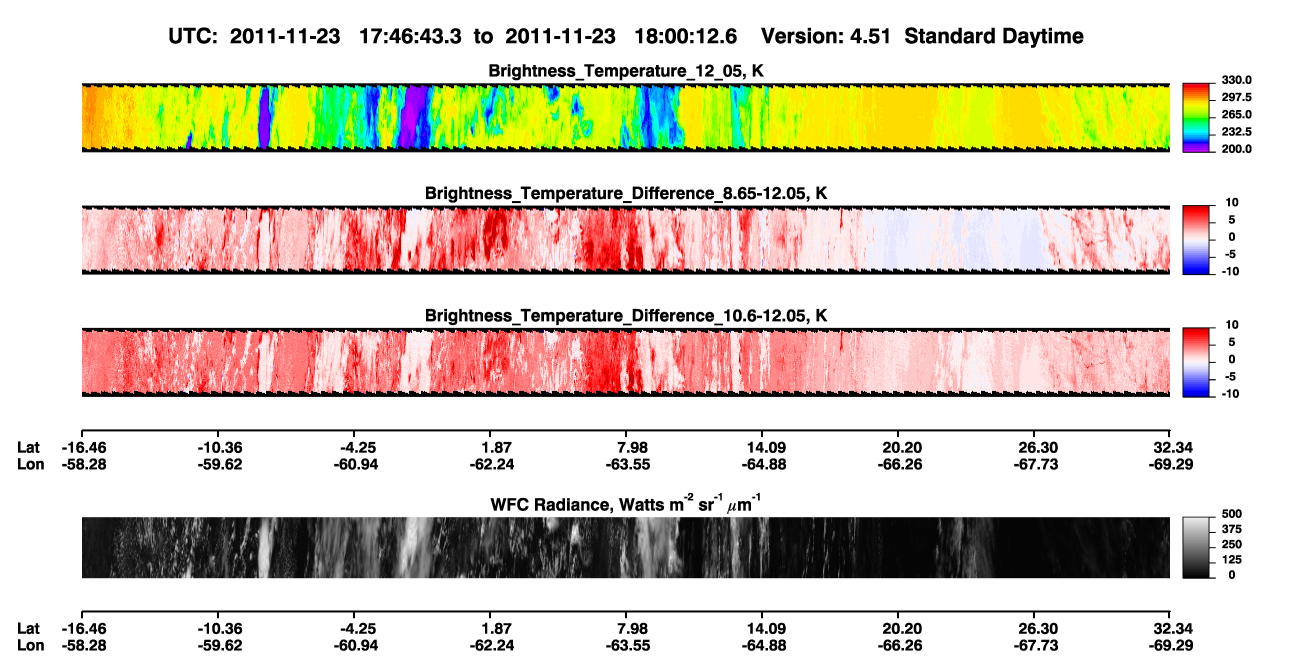Click longitude '-66.26' on the axis above WFC Radiance

pyautogui.click(x=900, y=464)
